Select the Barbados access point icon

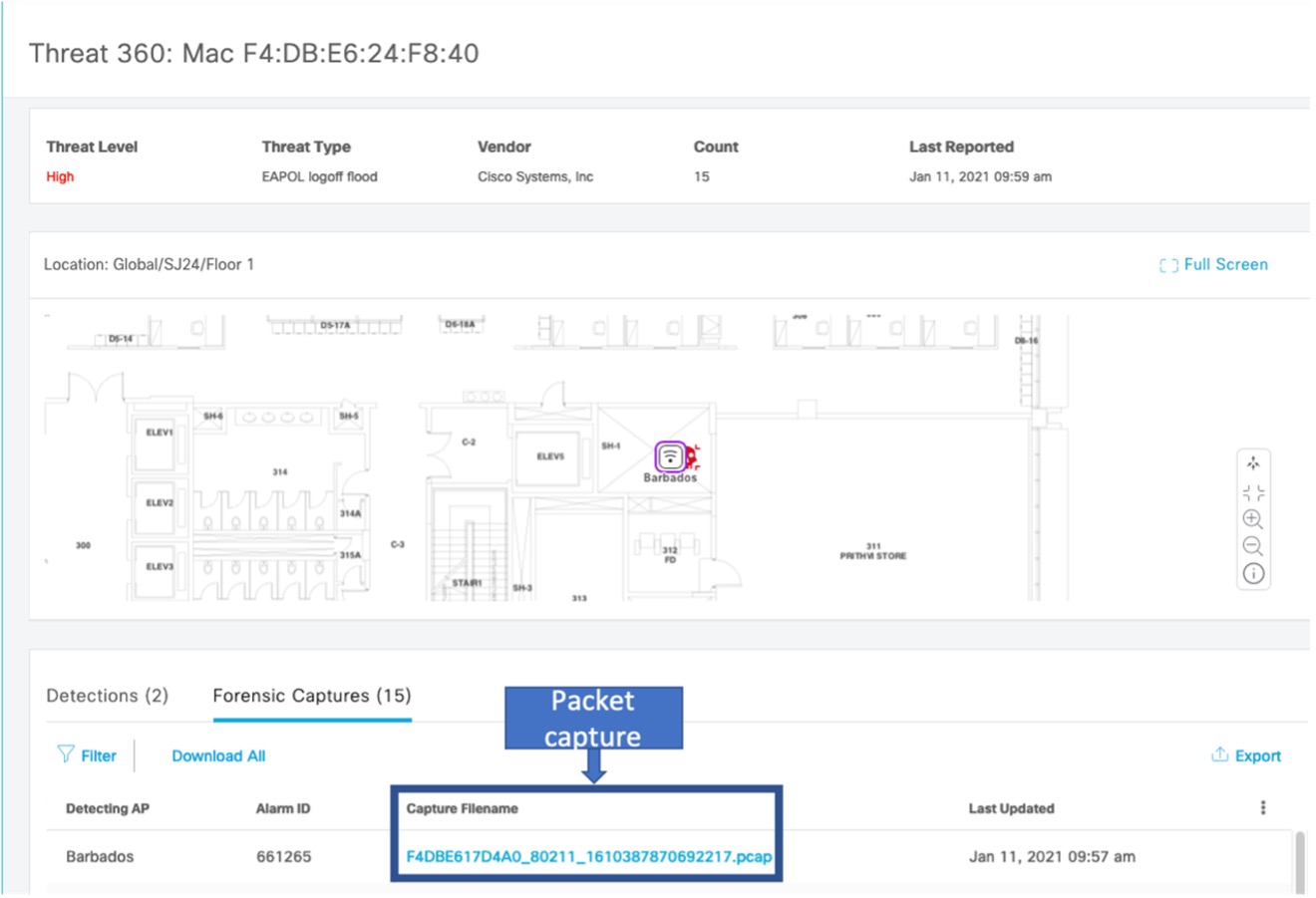click(x=670, y=456)
